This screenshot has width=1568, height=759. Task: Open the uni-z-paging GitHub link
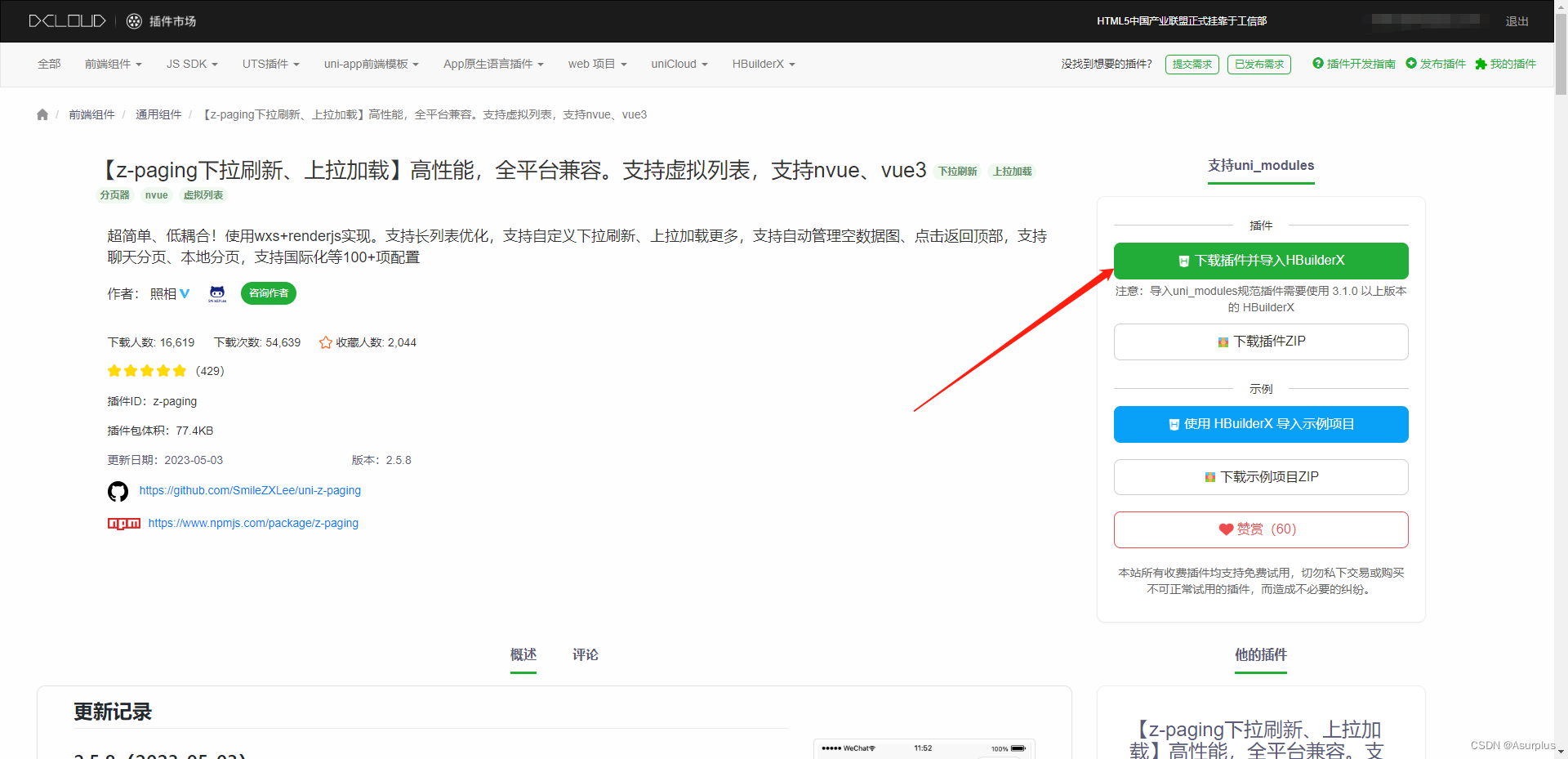(x=250, y=490)
